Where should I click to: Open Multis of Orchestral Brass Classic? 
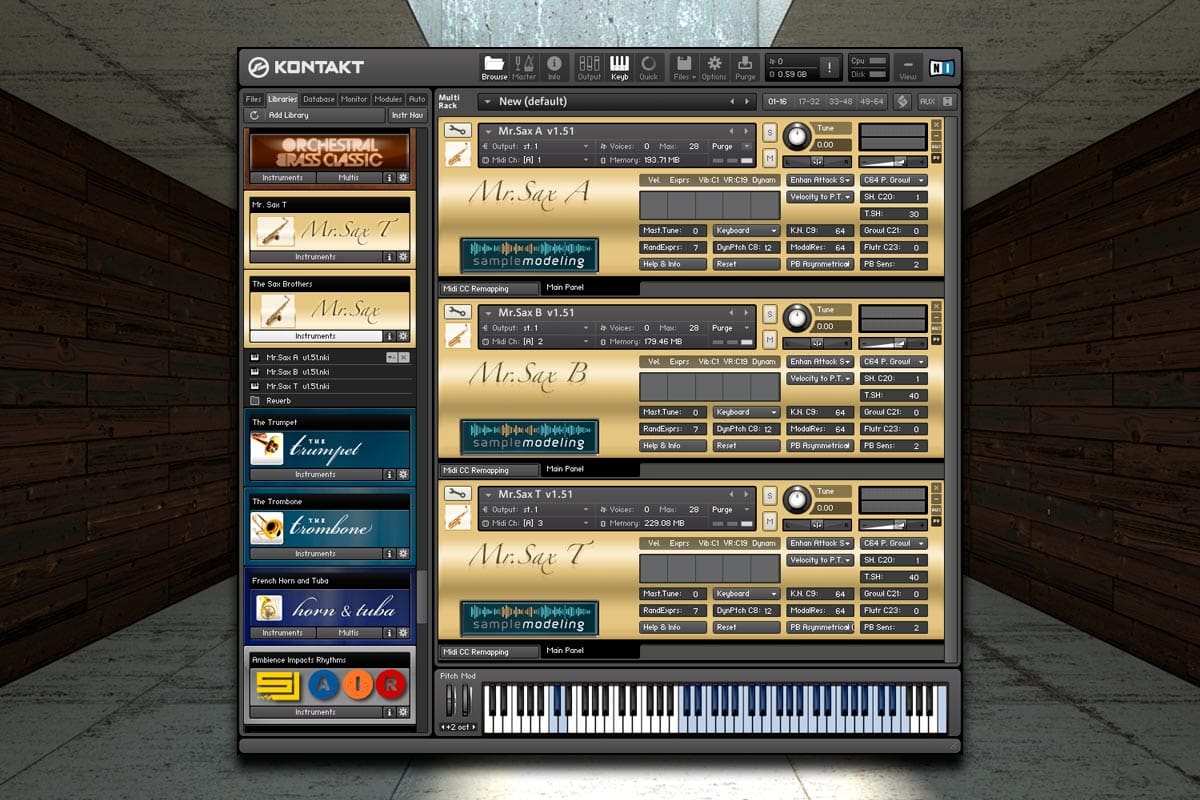[349, 177]
